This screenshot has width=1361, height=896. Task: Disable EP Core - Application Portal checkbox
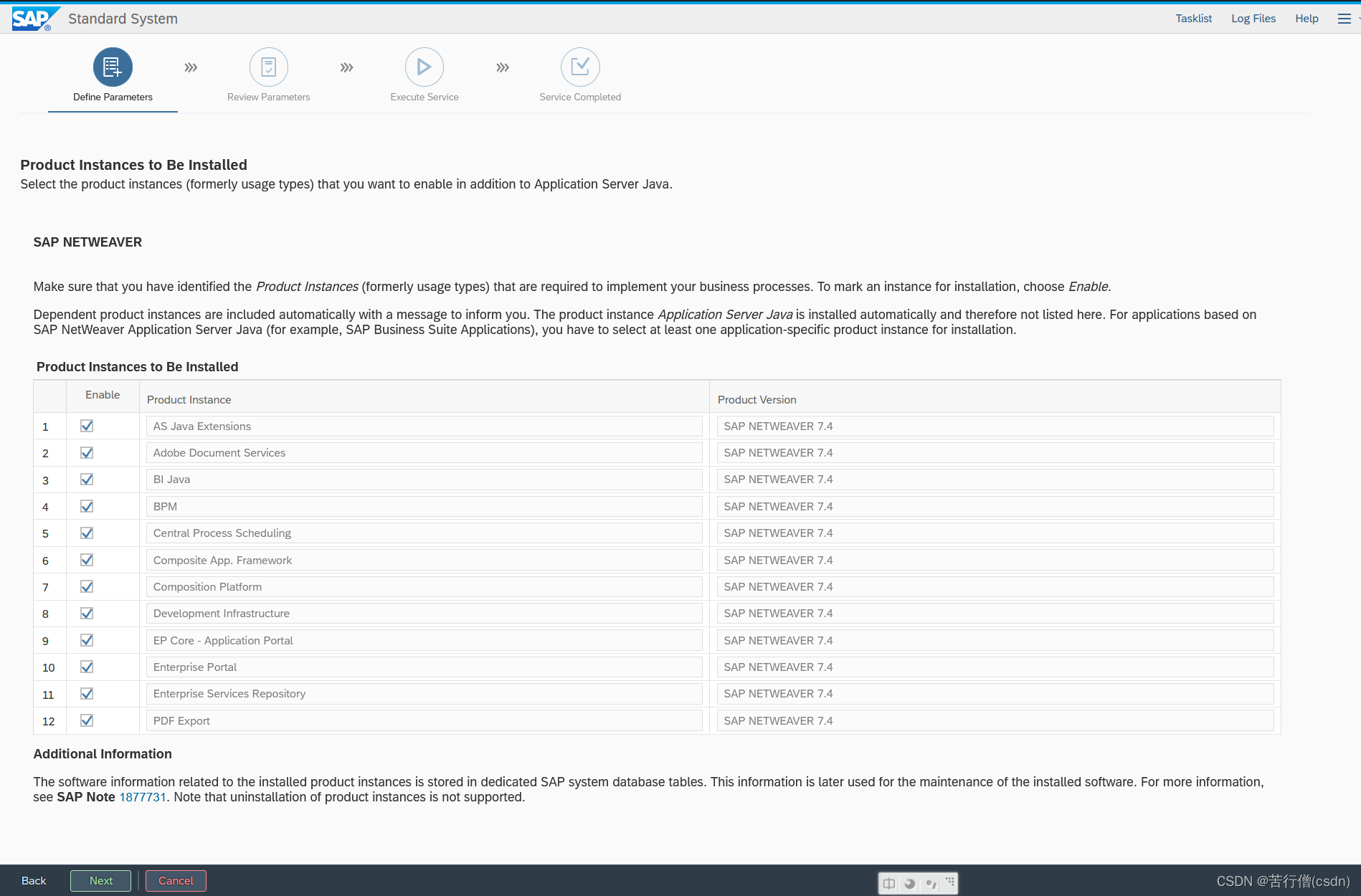[87, 640]
